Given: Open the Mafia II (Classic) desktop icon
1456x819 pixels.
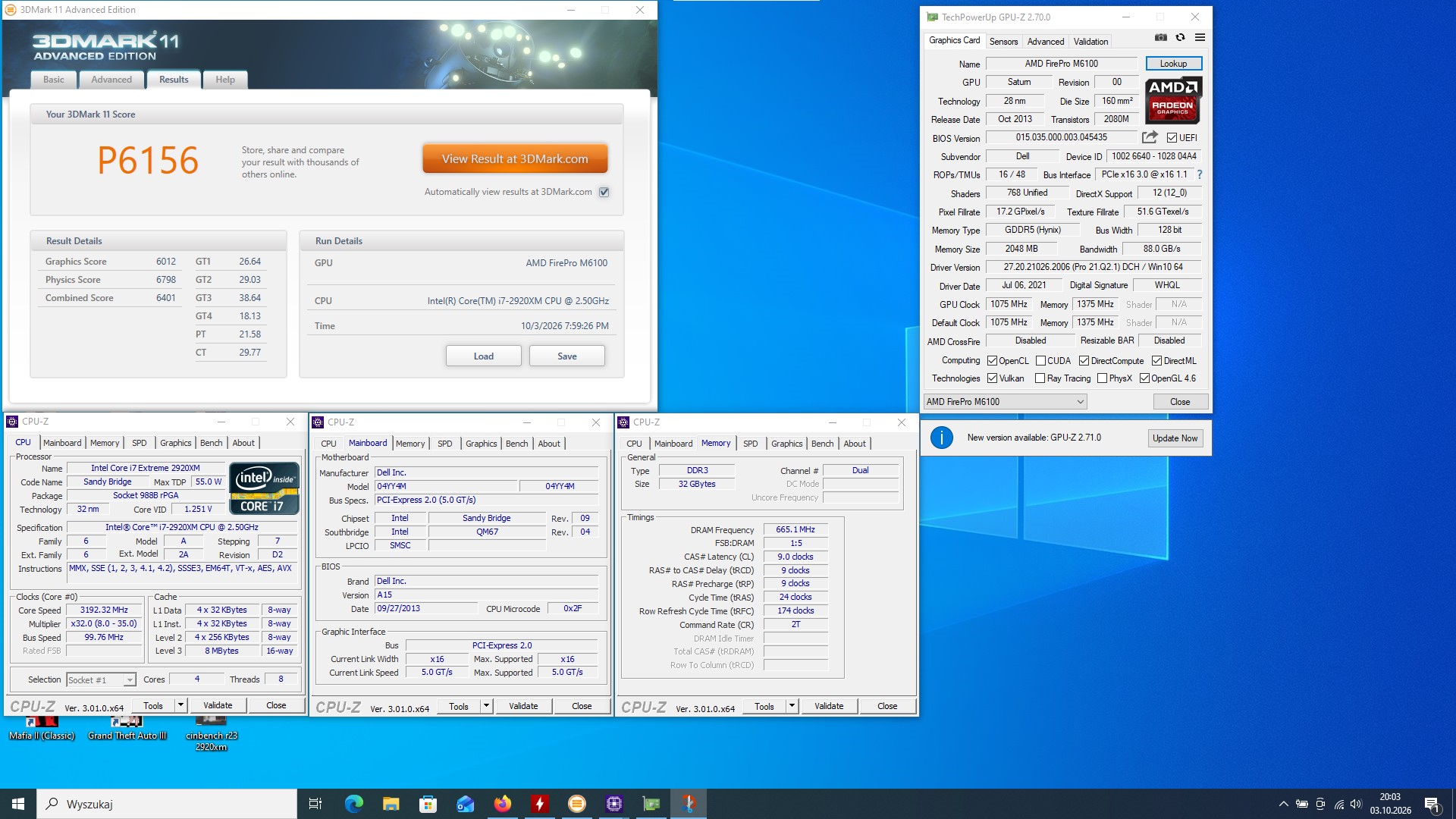Looking at the screenshot, I should point(42,728).
